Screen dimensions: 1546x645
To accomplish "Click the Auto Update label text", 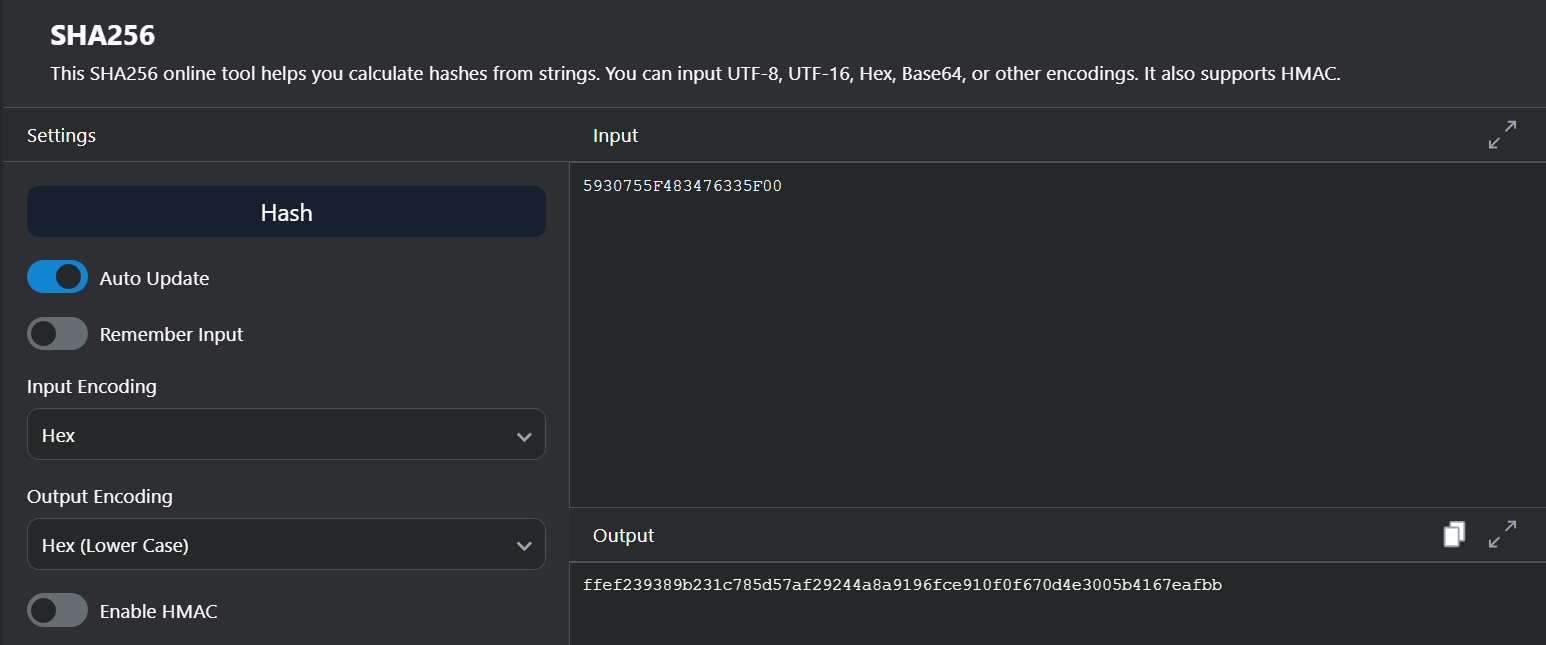I will click(x=154, y=278).
